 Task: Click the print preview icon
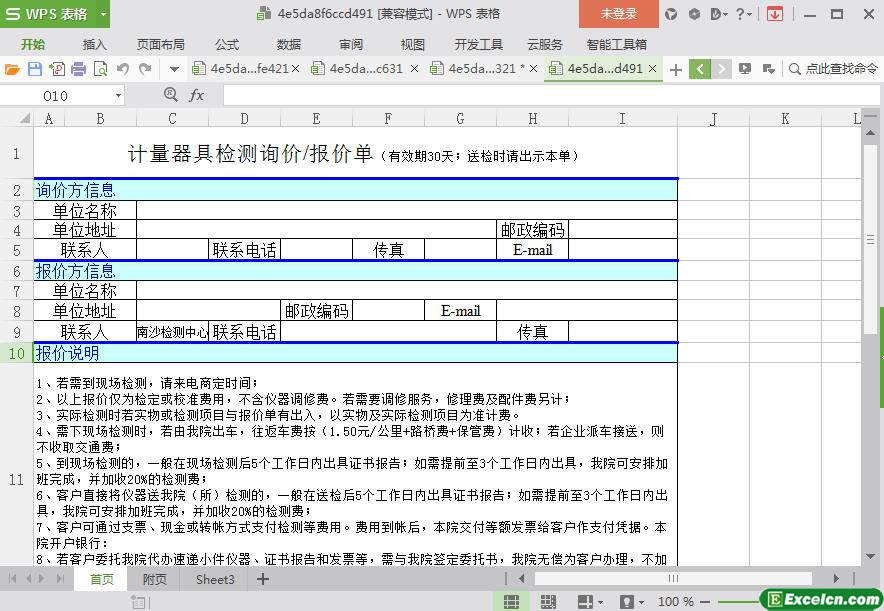click(x=100, y=69)
